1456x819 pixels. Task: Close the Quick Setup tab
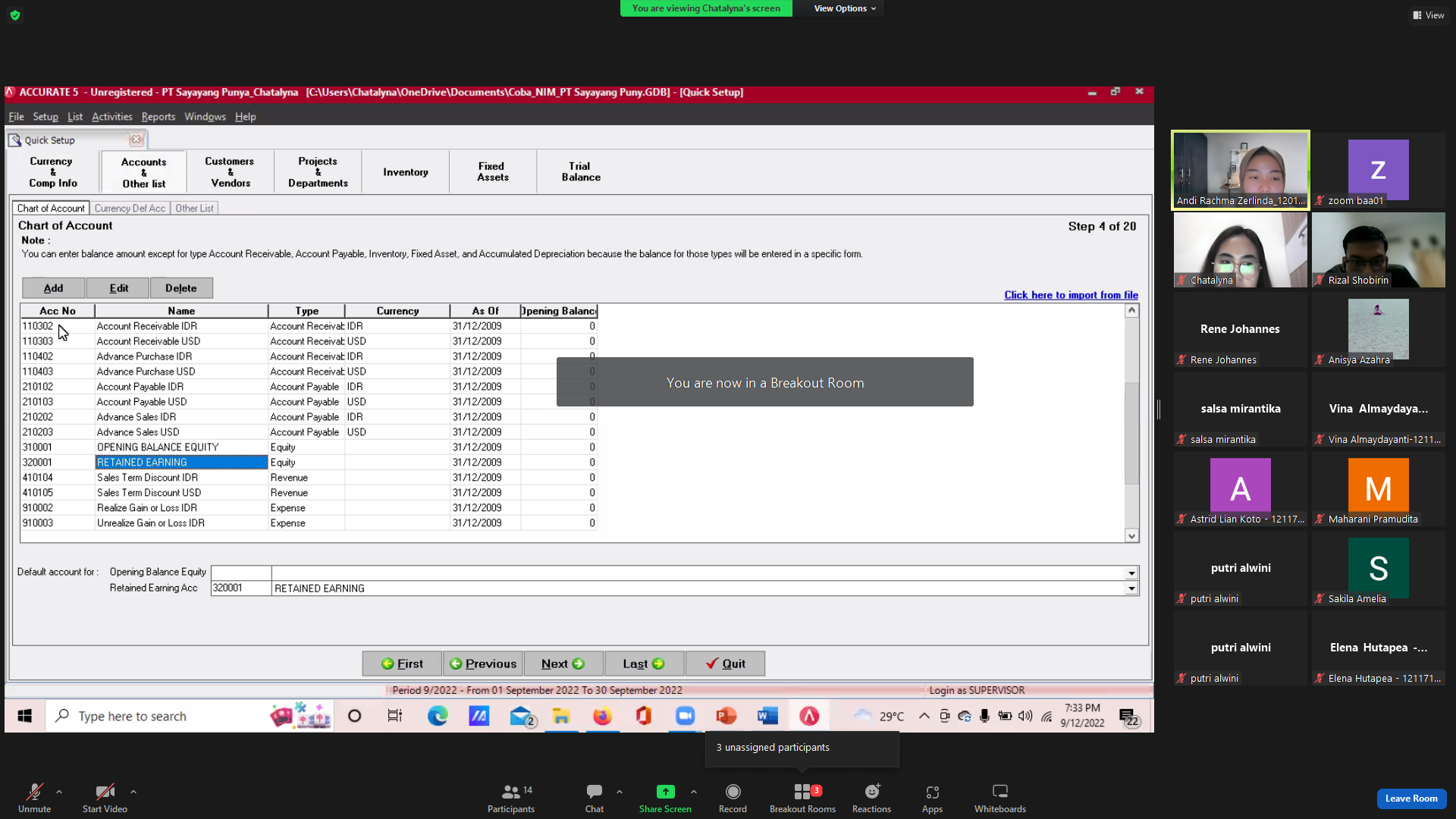pos(136,140)
